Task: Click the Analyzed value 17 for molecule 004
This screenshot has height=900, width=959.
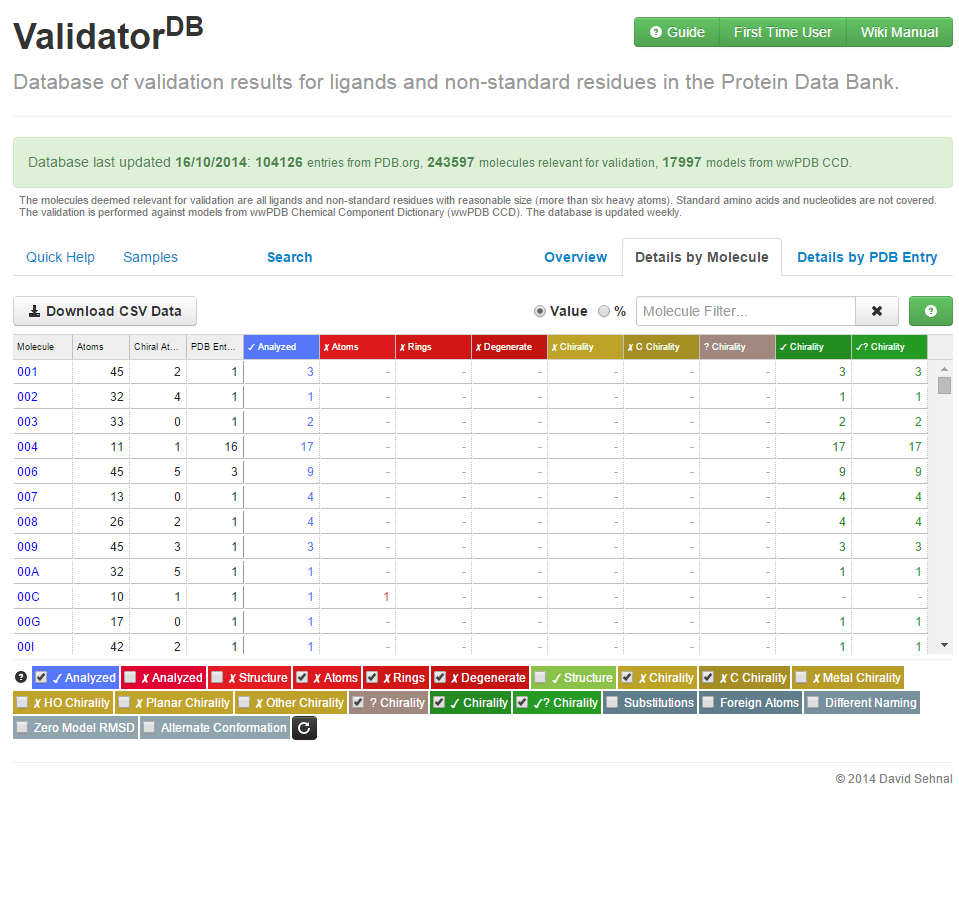Action: [307, 447]
